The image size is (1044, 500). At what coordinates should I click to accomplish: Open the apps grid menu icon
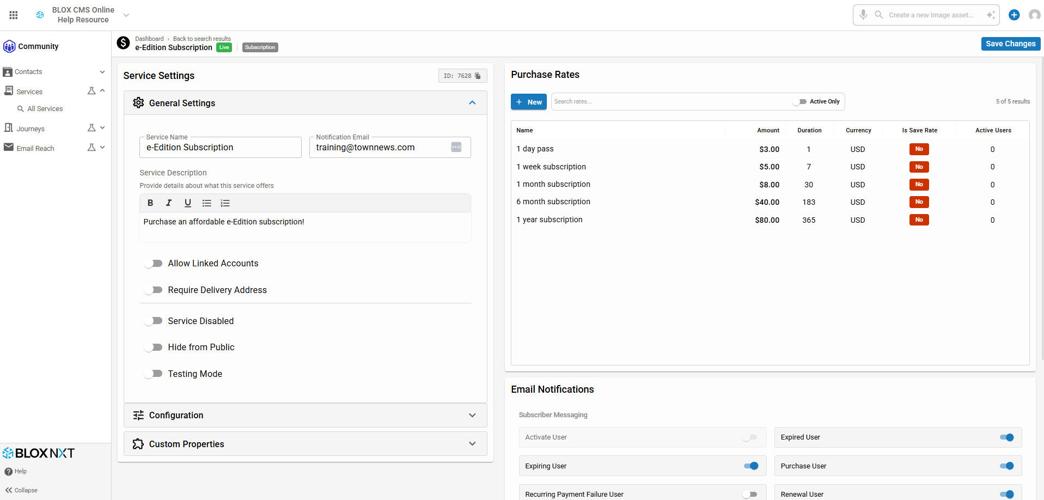pos(13,15)
